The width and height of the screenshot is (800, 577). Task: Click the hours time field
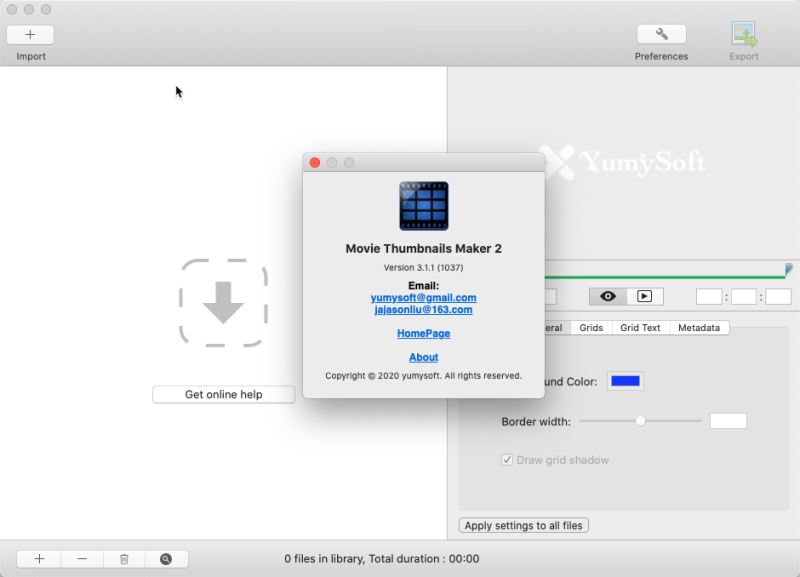tap(709, 296)
